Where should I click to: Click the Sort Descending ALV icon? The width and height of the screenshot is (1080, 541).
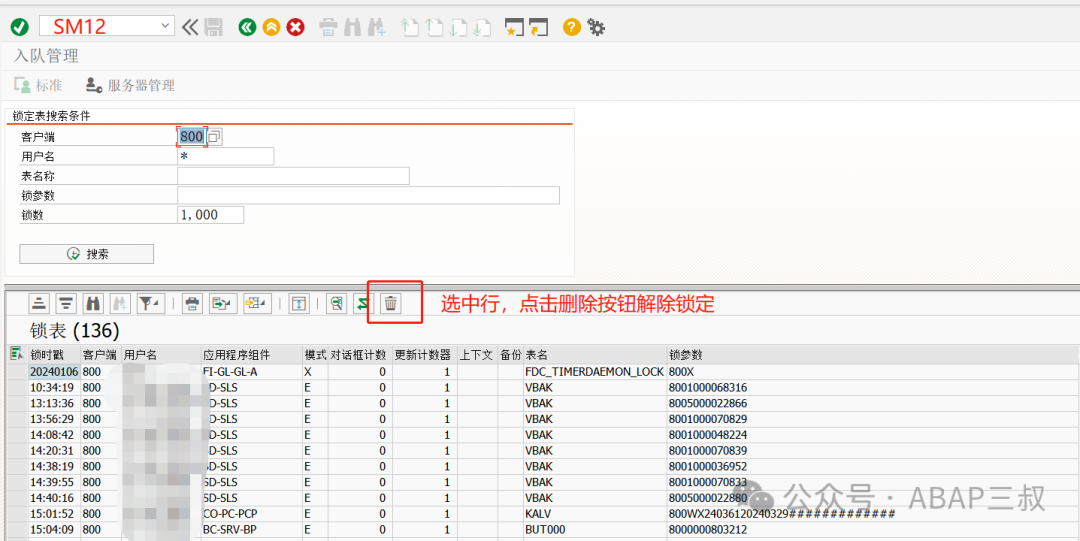point(65,303)
